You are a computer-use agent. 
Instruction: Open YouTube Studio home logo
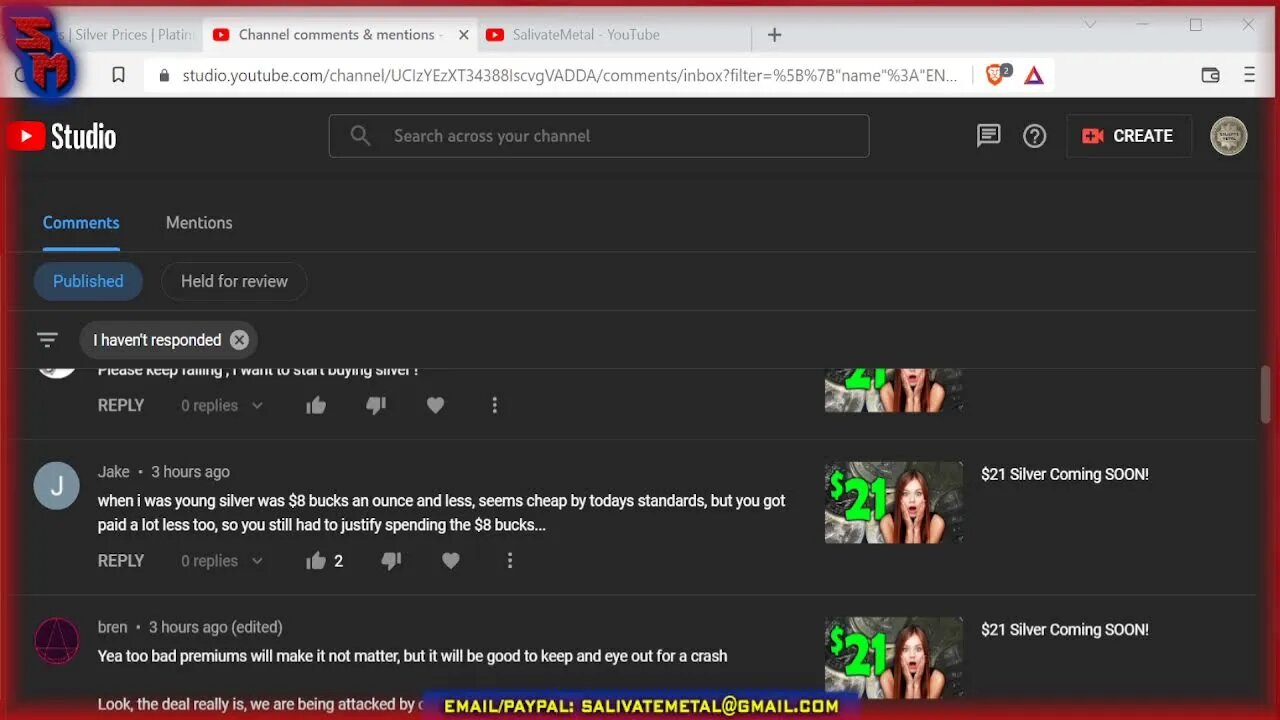pyautogui.click(x=62, y=136)
